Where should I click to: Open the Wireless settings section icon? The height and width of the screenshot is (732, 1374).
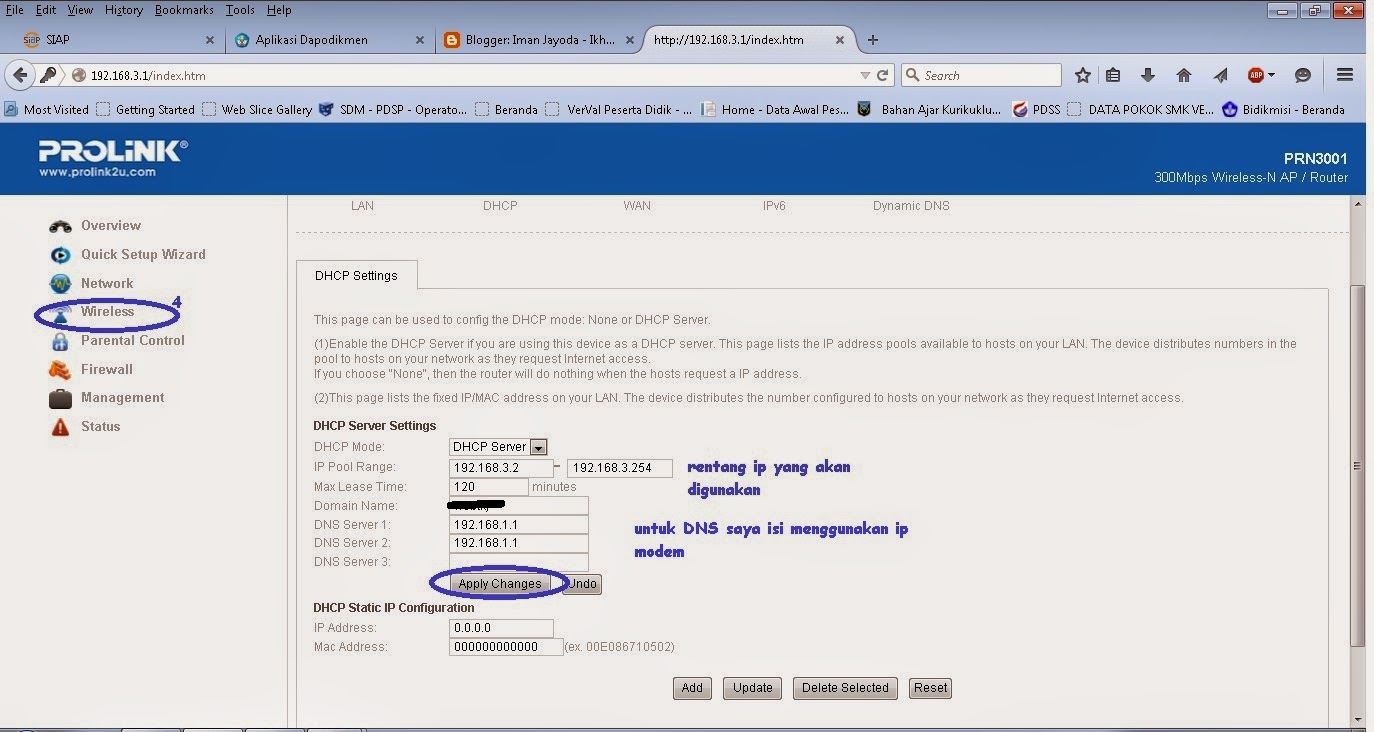pos(60,311)
